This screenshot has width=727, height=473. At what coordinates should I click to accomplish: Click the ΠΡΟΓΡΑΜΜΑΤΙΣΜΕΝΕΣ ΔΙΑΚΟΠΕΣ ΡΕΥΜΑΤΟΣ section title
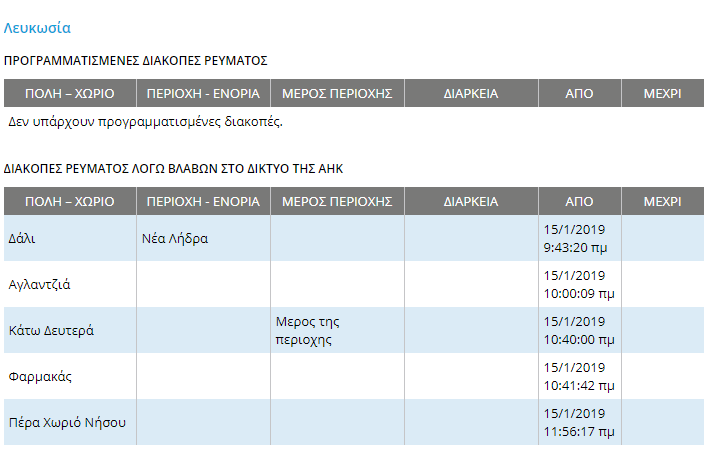tap(135, 61)
